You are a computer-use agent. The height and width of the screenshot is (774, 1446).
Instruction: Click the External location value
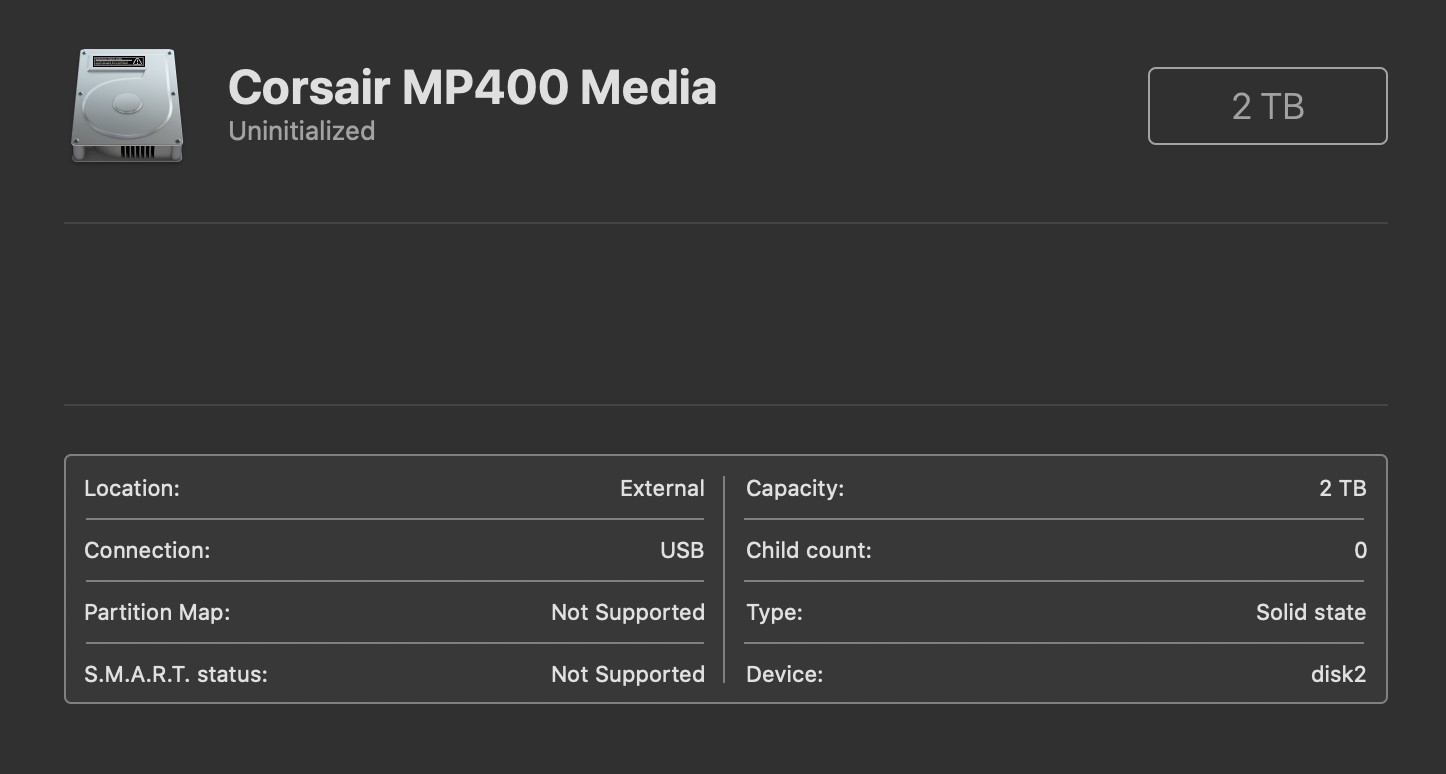[x=662, y=488]
